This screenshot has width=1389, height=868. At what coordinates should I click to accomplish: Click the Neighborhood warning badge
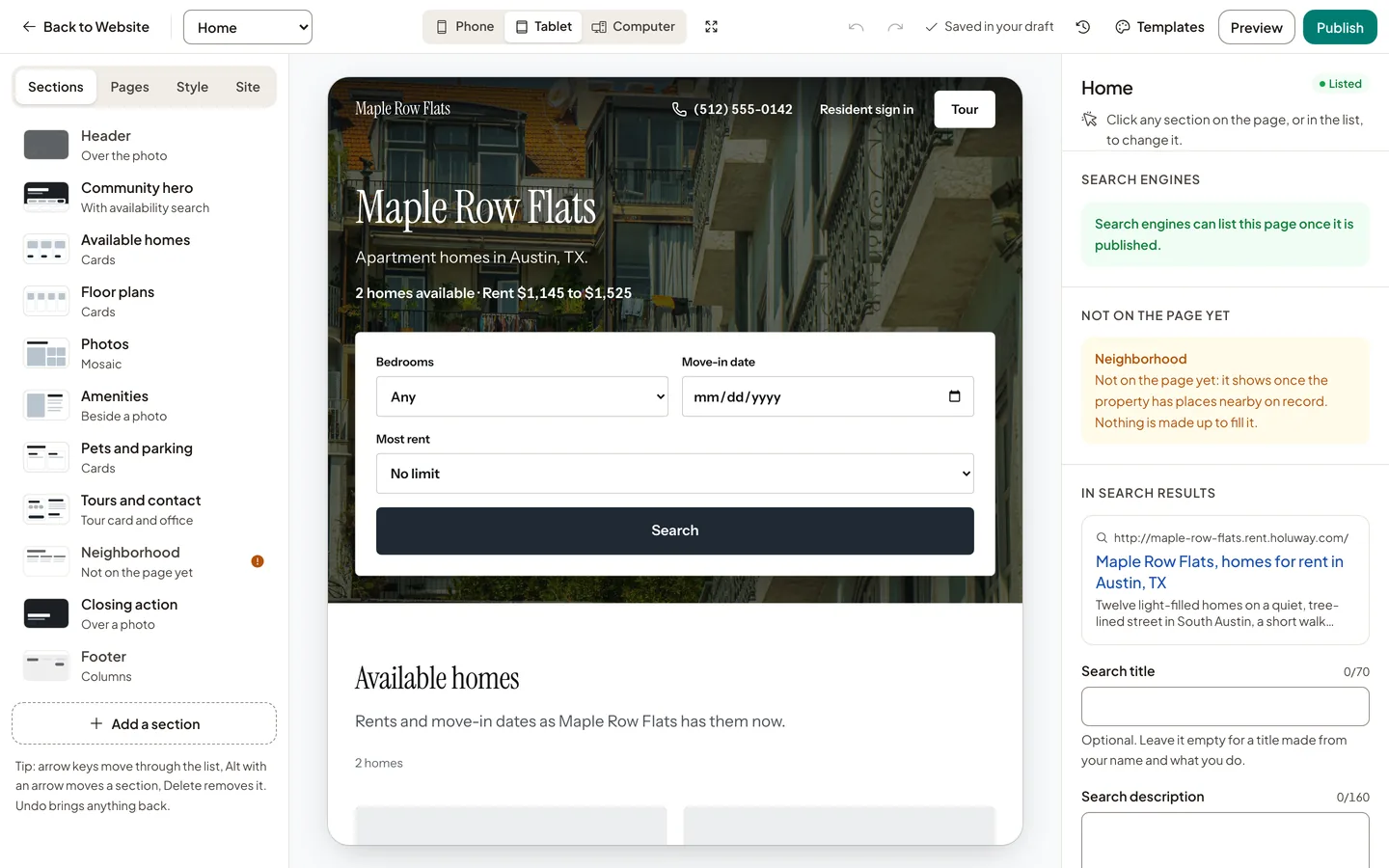[258, 561]
